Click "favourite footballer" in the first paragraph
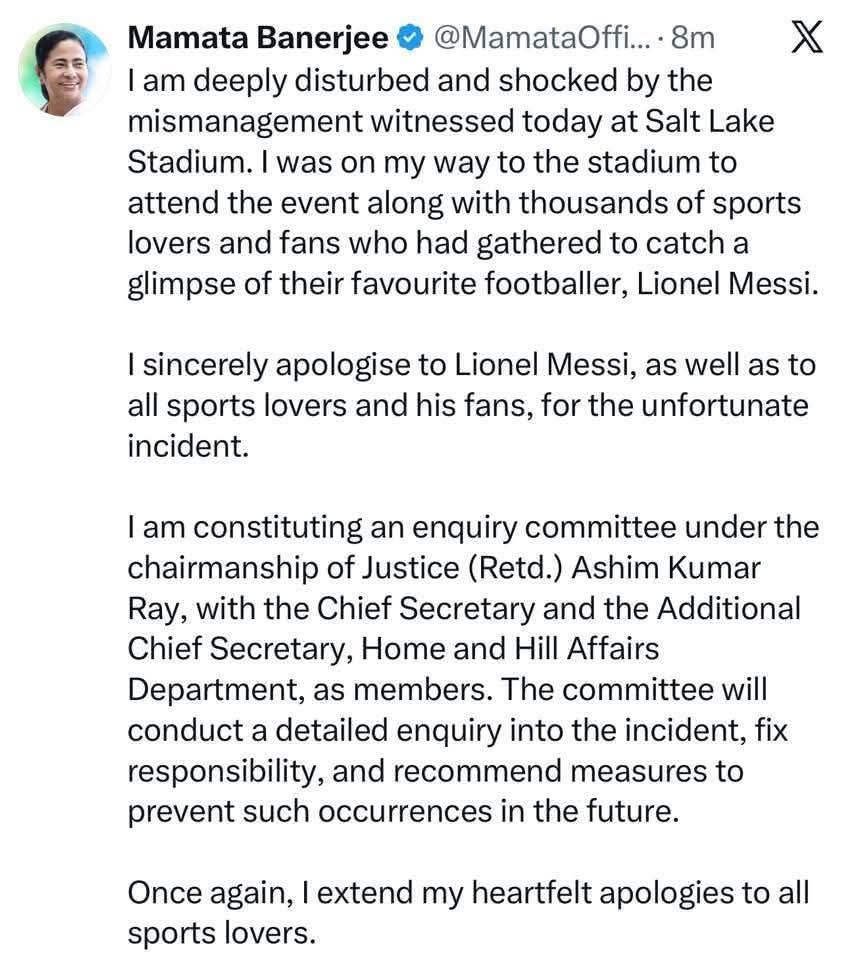 point(469,284)
